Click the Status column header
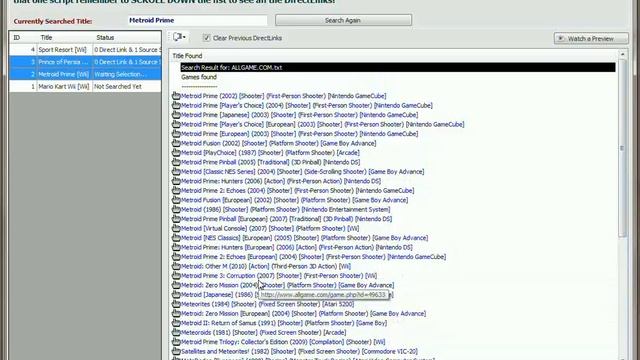640x360 pixels. (127, 38)
